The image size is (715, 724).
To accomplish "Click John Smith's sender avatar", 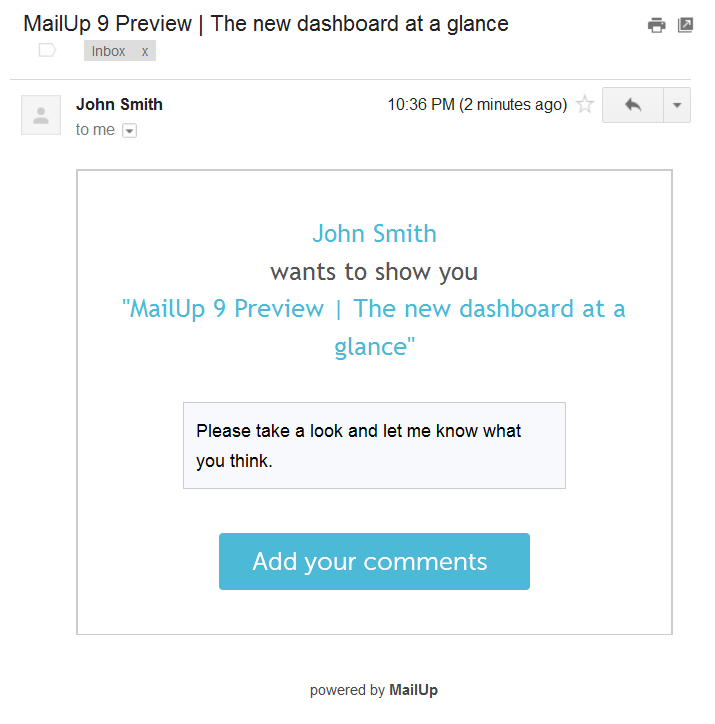I will (41, 115).
